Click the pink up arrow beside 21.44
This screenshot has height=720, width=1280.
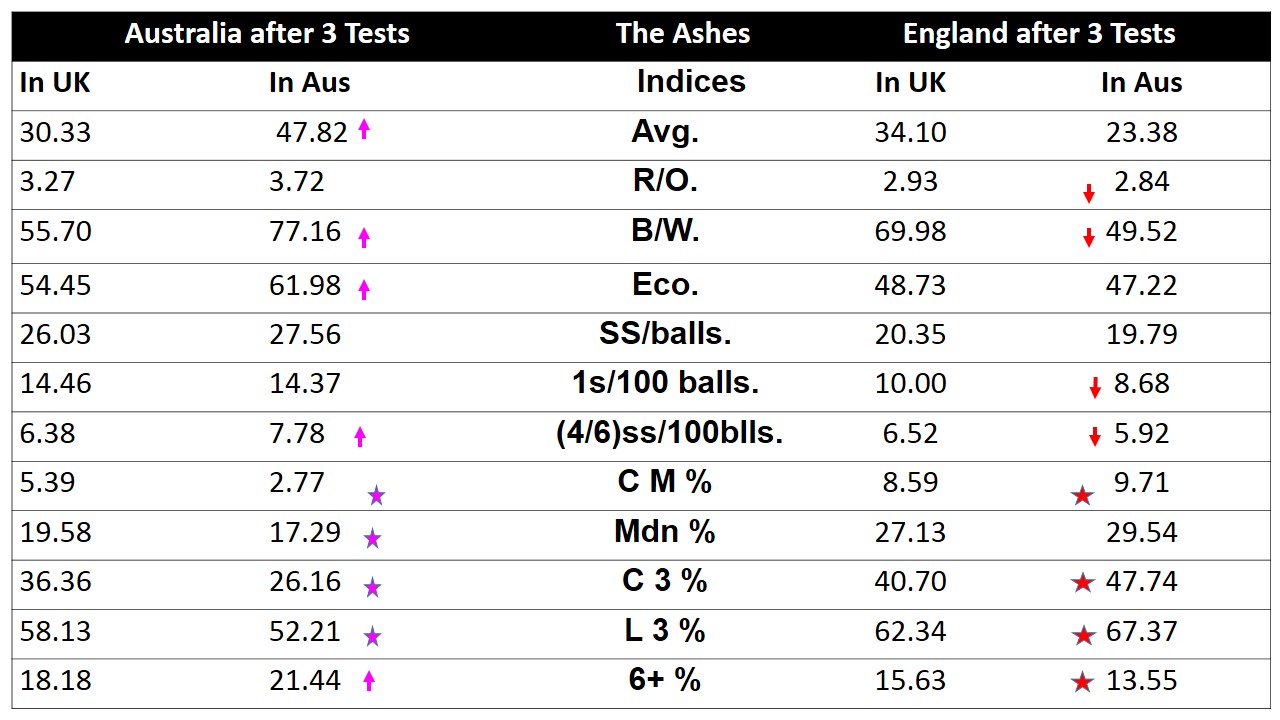[368, 681]
